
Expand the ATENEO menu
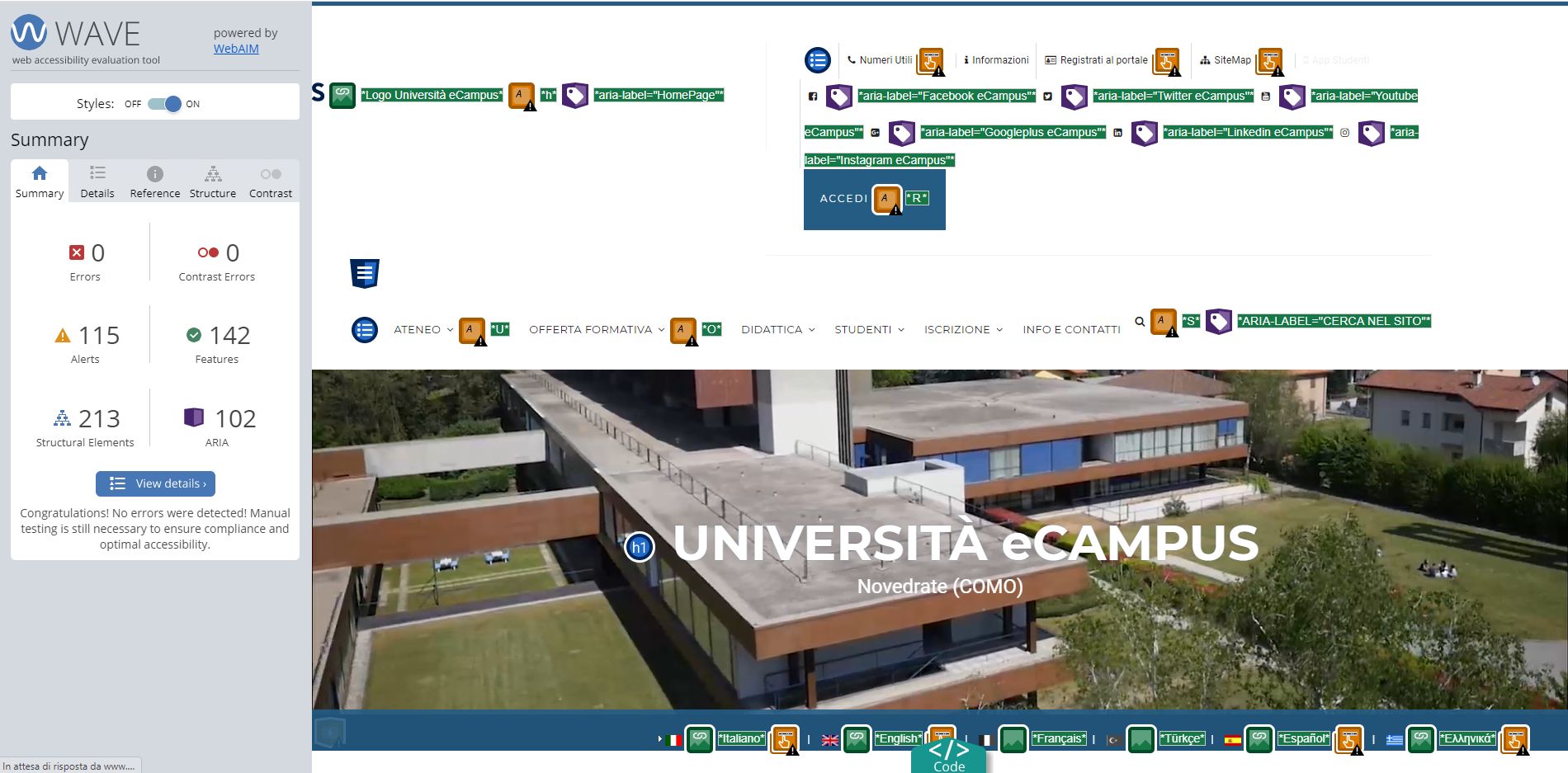pyautogui.click(x=423, y=329)
